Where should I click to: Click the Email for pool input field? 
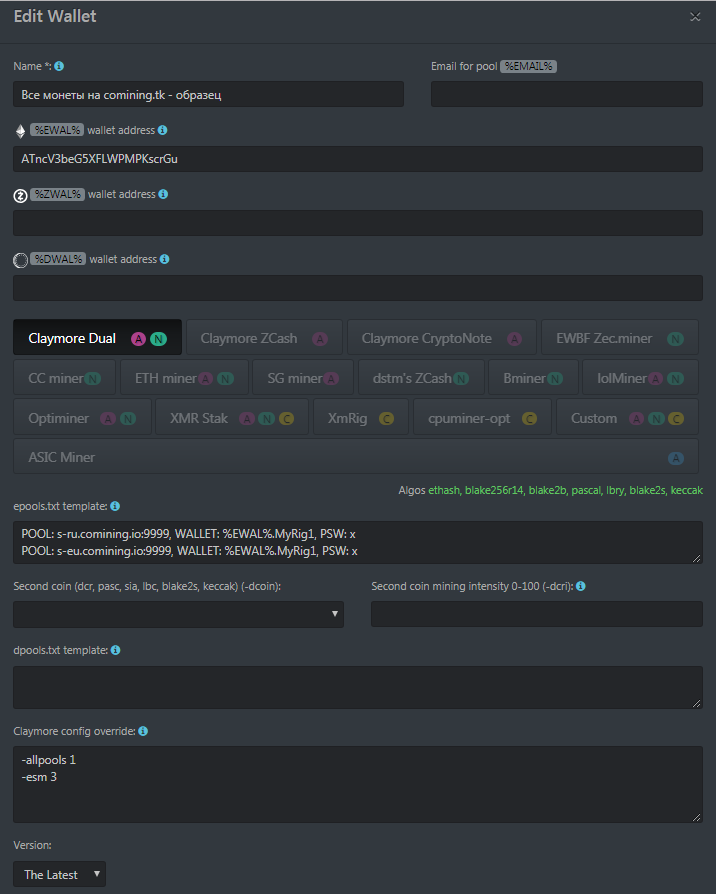567,94
